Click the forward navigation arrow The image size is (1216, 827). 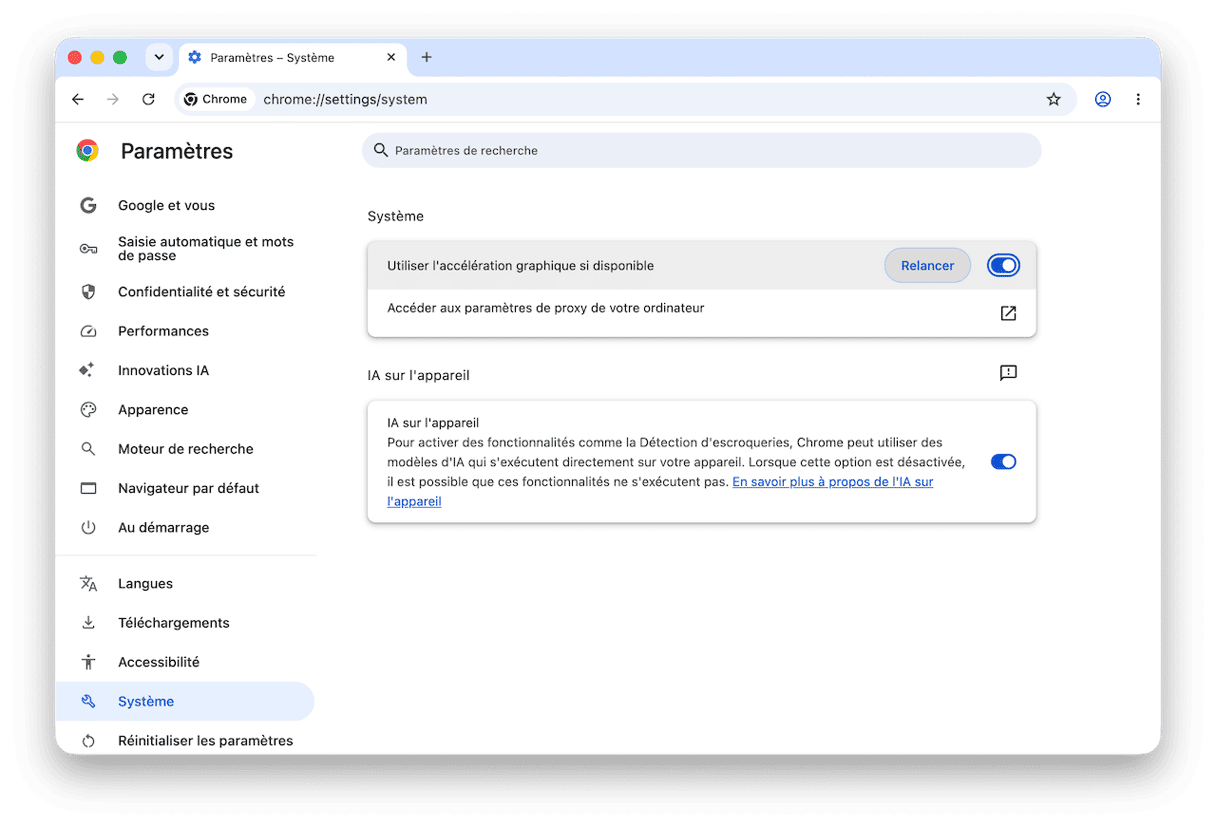pyautogui.click(x=113, y=99)
